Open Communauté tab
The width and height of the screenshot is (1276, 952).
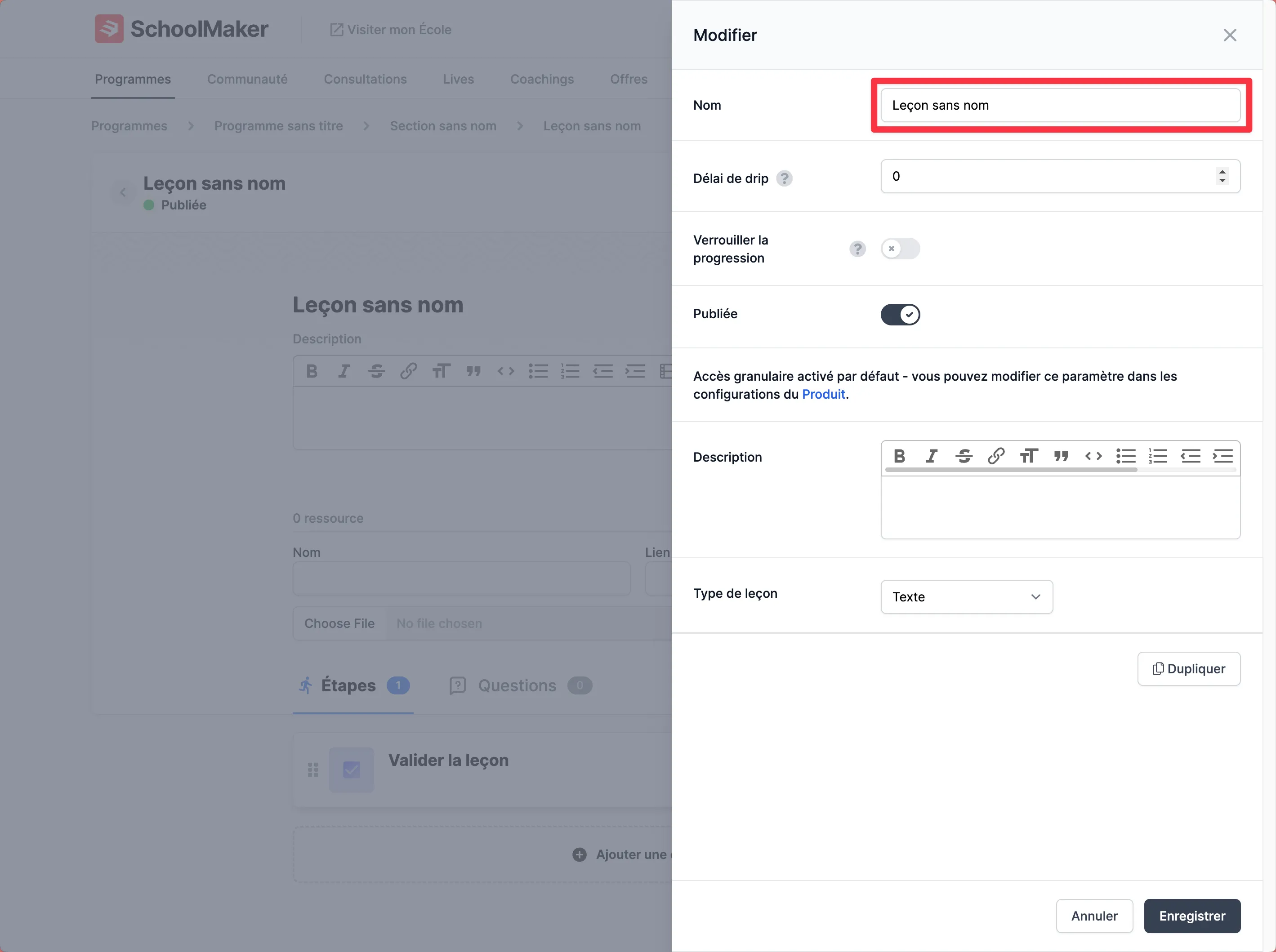(247, 79)
